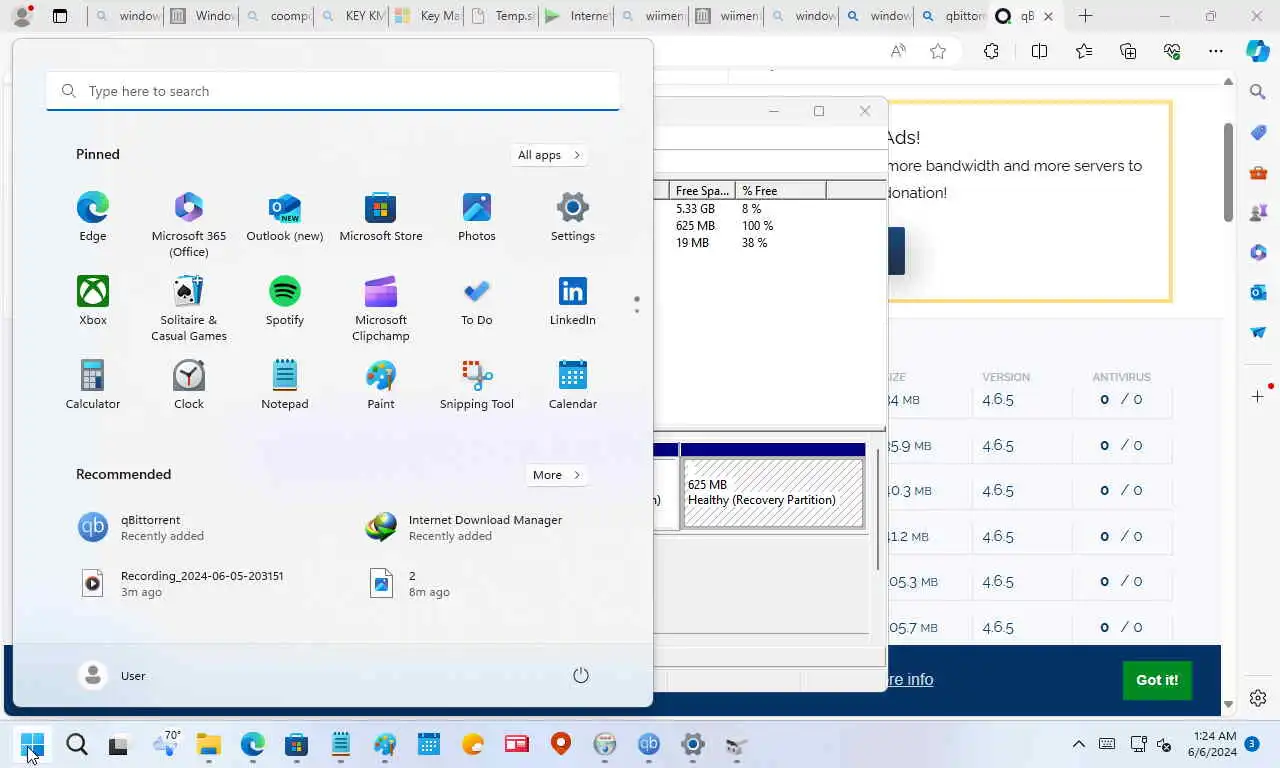This screenshot has height=768, width=1280.
Task: Select the 625 MB Recovery Partition block
Action: click(772, 492)
